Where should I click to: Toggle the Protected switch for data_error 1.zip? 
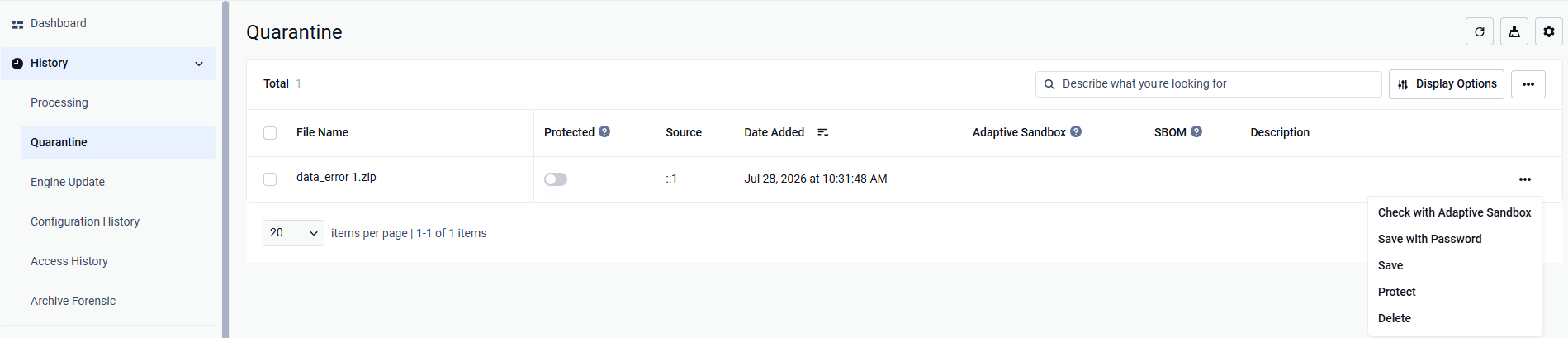point(556,179)
